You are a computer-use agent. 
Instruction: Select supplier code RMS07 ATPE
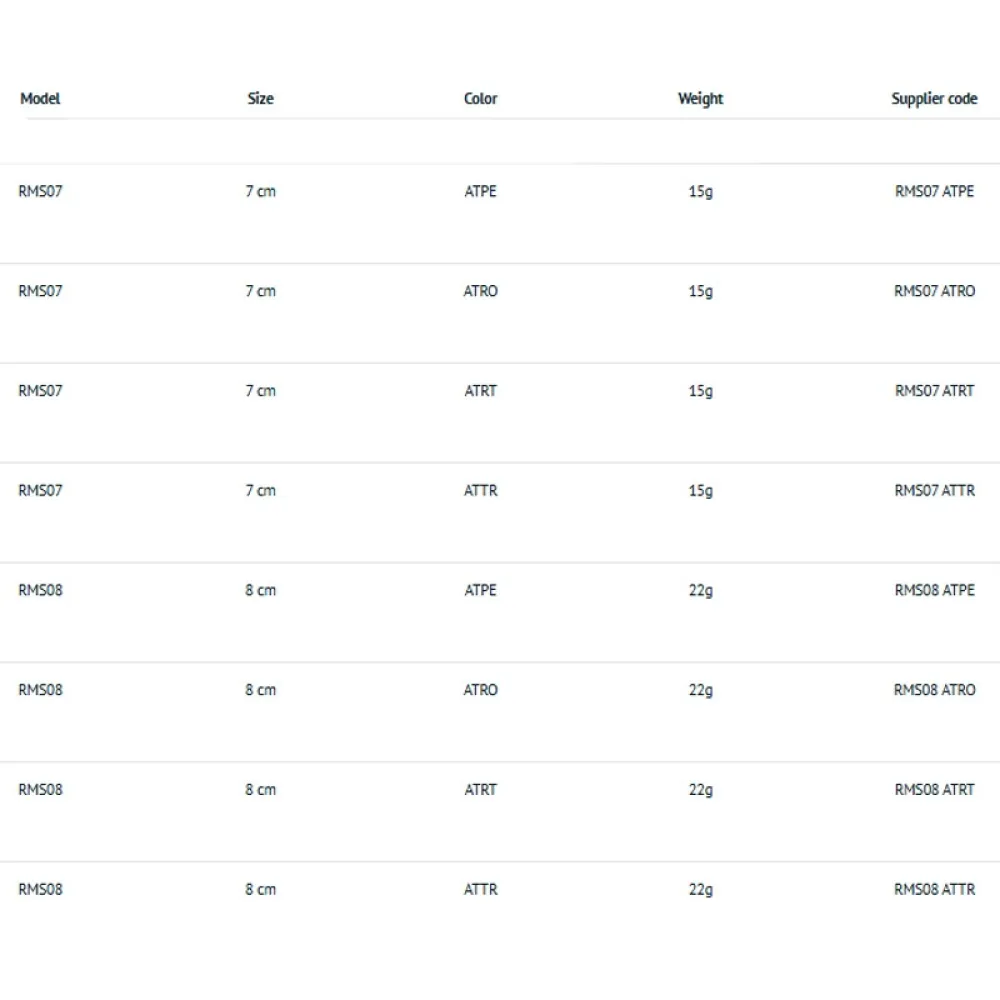(934, 191)
